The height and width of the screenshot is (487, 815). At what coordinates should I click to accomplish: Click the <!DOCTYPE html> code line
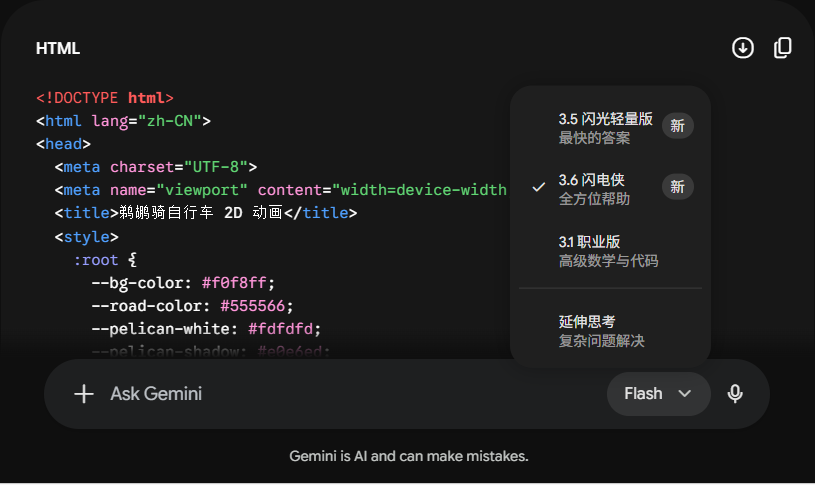(x=104, y=98)
